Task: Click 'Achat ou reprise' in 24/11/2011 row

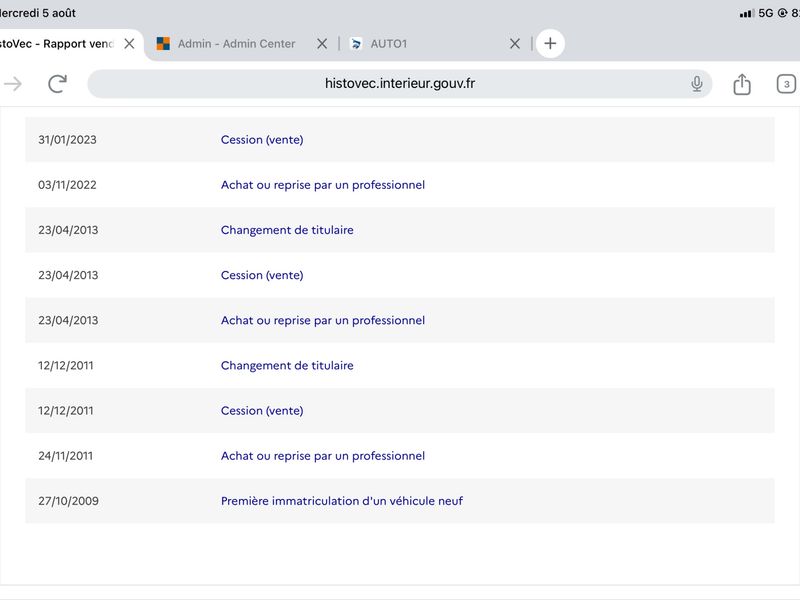Action: pos(322,456)
